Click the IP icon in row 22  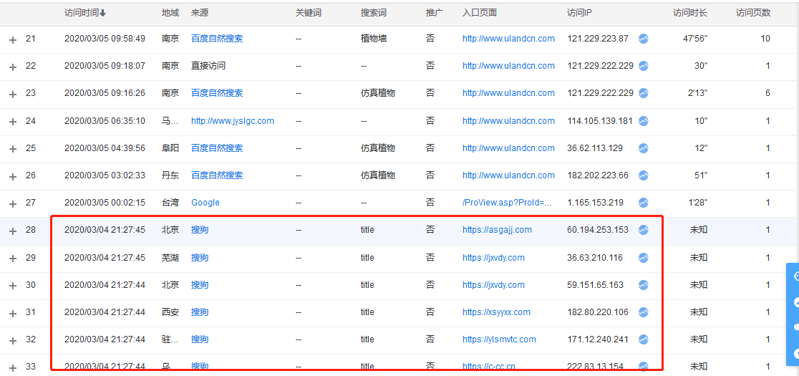pyautogui.click(x=643, y=66)
